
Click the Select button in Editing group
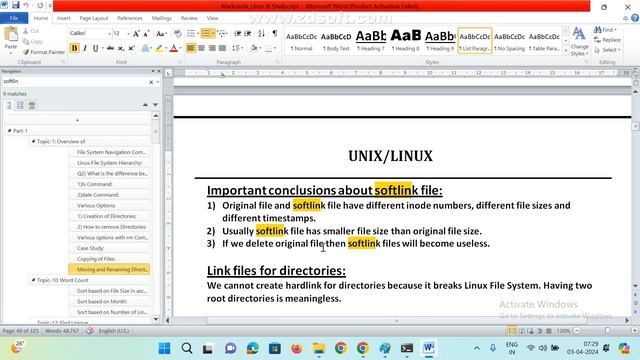[x=607, y=50]
